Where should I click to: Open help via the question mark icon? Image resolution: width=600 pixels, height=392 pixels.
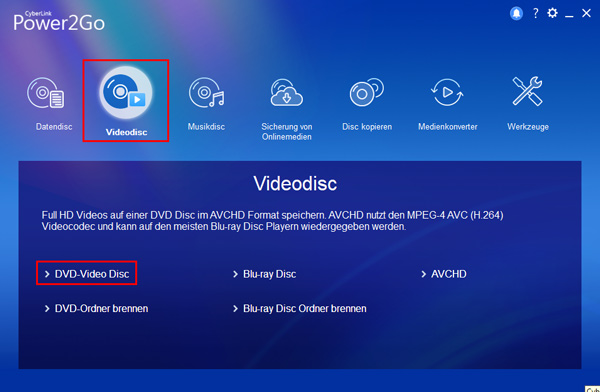click(x=536, y=13)
